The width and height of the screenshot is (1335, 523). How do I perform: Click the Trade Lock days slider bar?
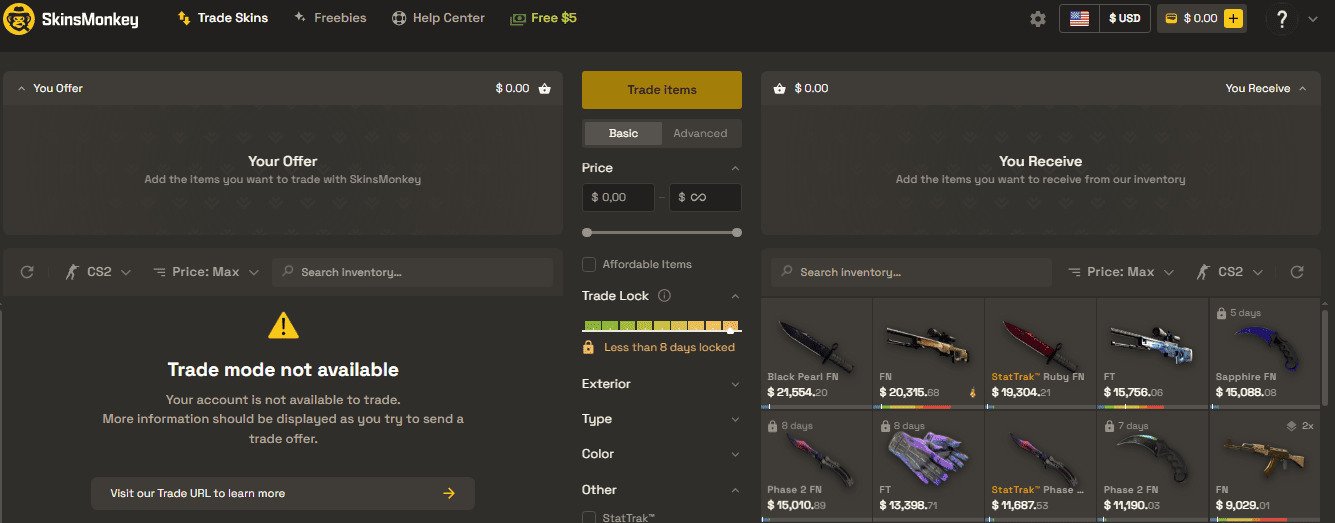tap(661, 326)
